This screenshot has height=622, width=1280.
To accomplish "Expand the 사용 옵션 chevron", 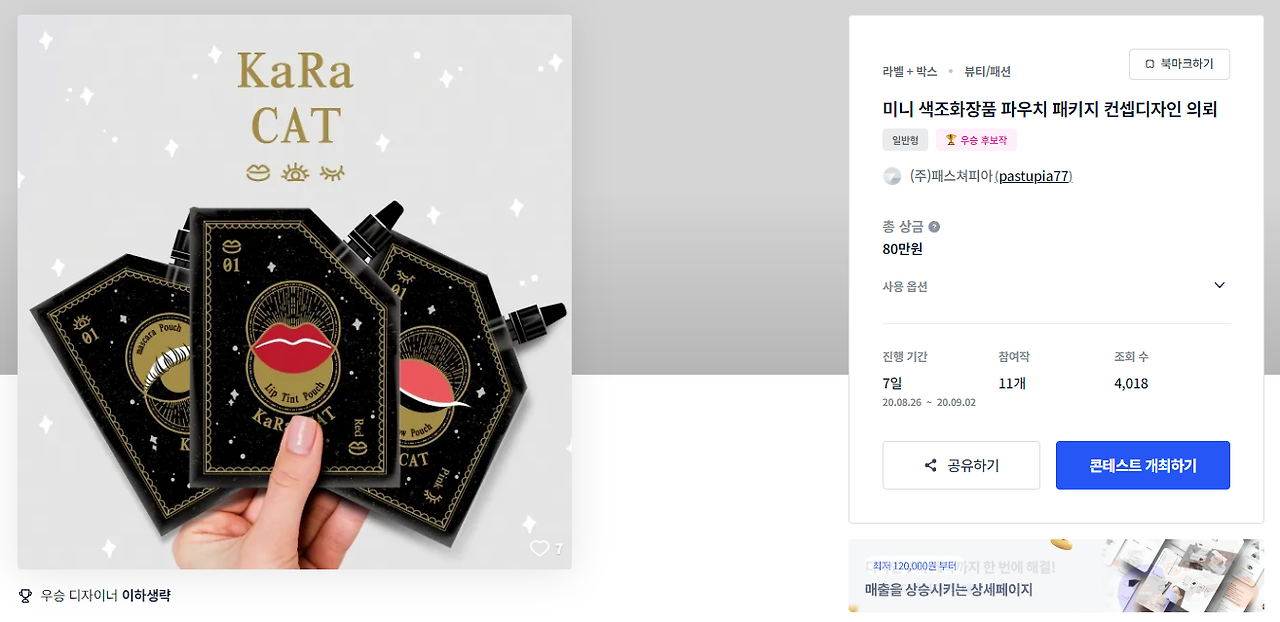I will click(x=1219, y=285).
